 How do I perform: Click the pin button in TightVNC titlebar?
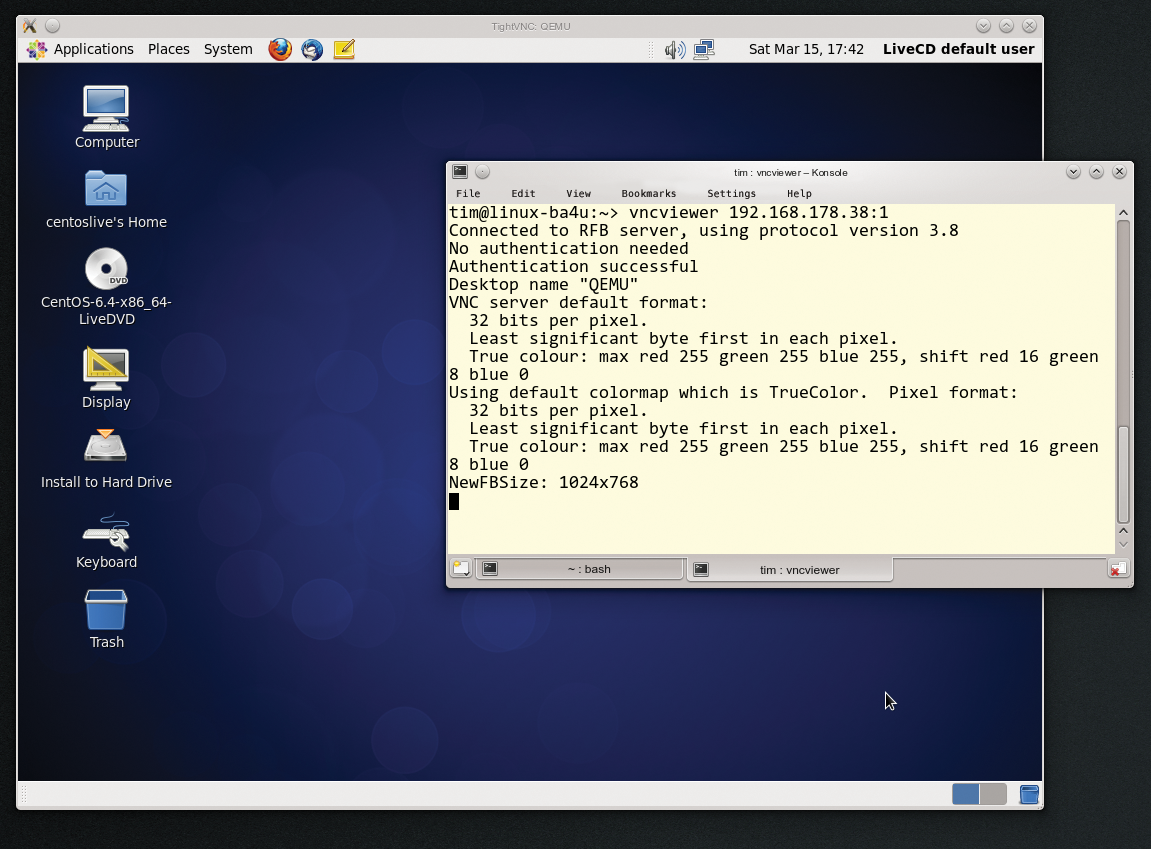52,26
